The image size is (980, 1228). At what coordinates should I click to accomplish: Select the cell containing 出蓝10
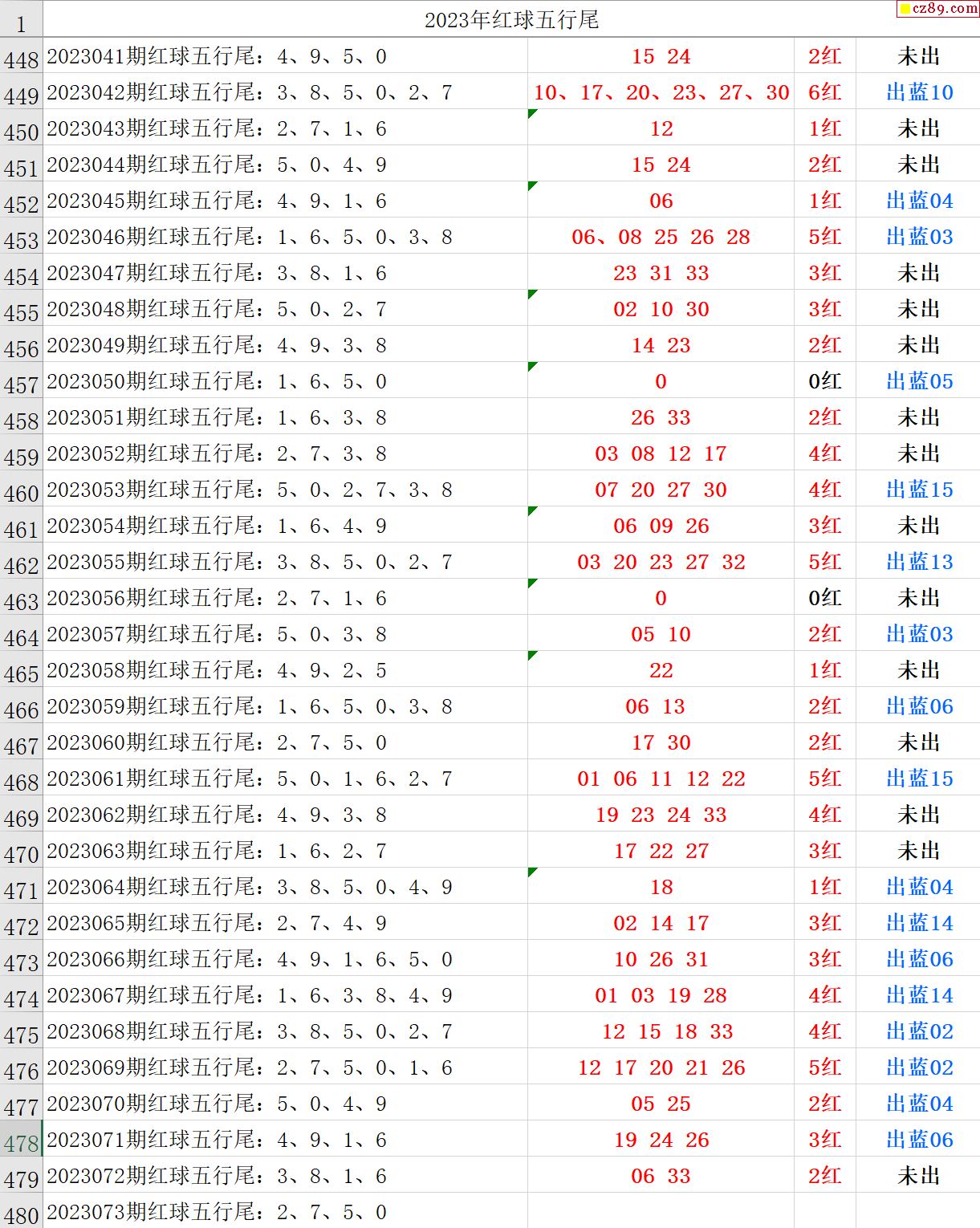pos(918,92)
